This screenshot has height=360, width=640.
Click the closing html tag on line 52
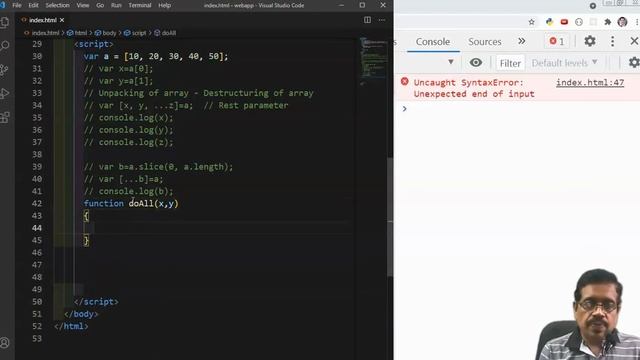point(71,326)
